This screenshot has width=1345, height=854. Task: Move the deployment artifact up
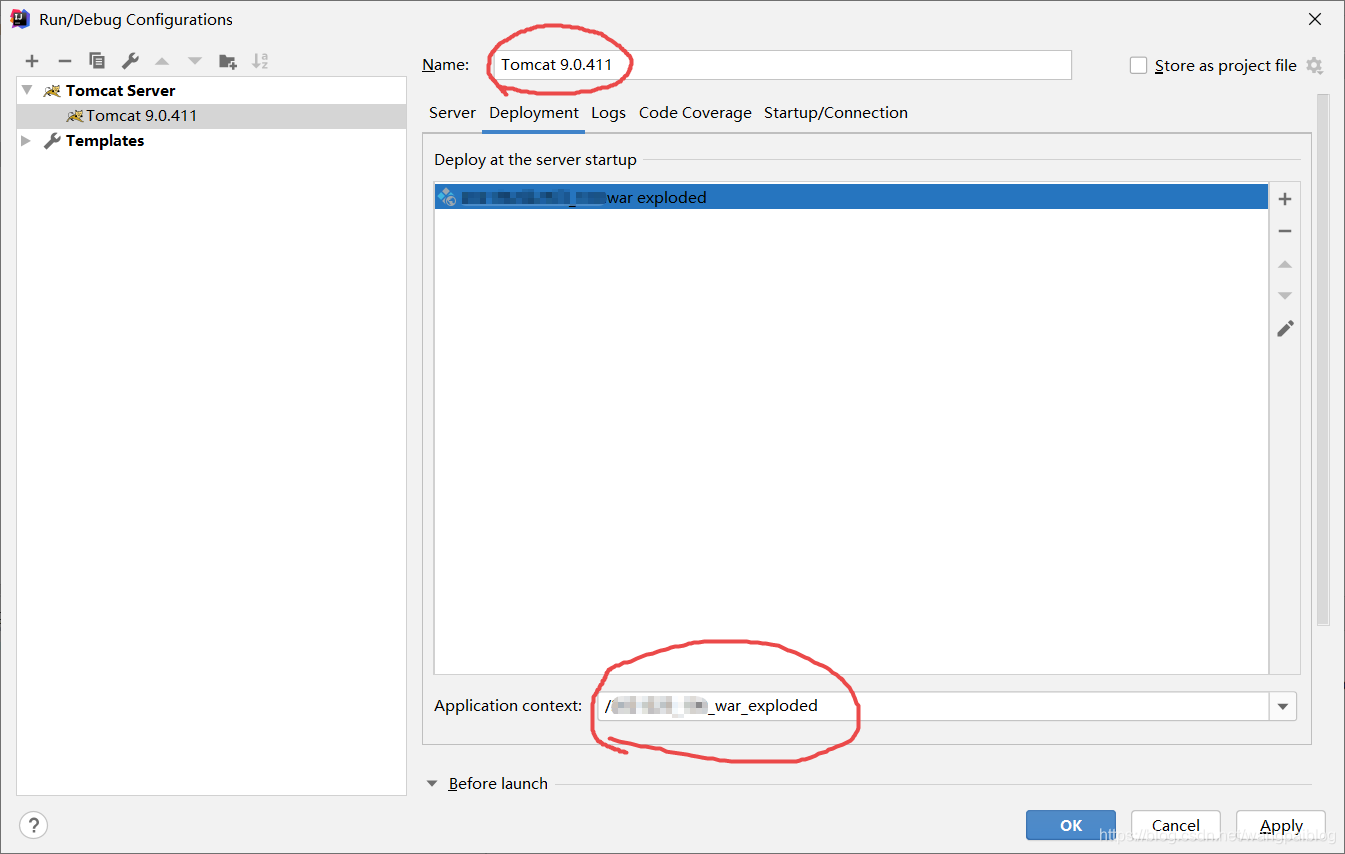tap(1285, 264)
